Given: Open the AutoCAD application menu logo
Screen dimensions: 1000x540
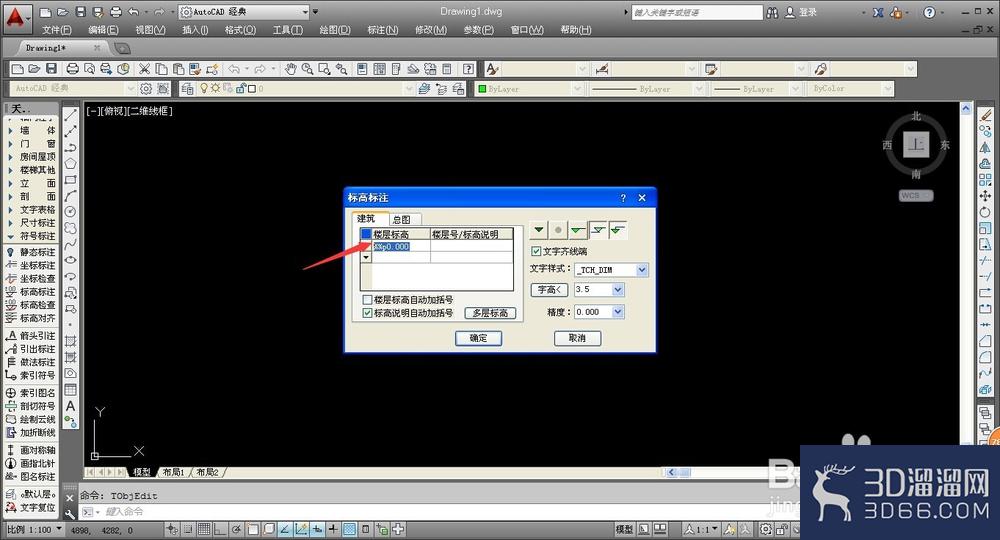Looking at the screenshot, I should (x=15, y=17).
